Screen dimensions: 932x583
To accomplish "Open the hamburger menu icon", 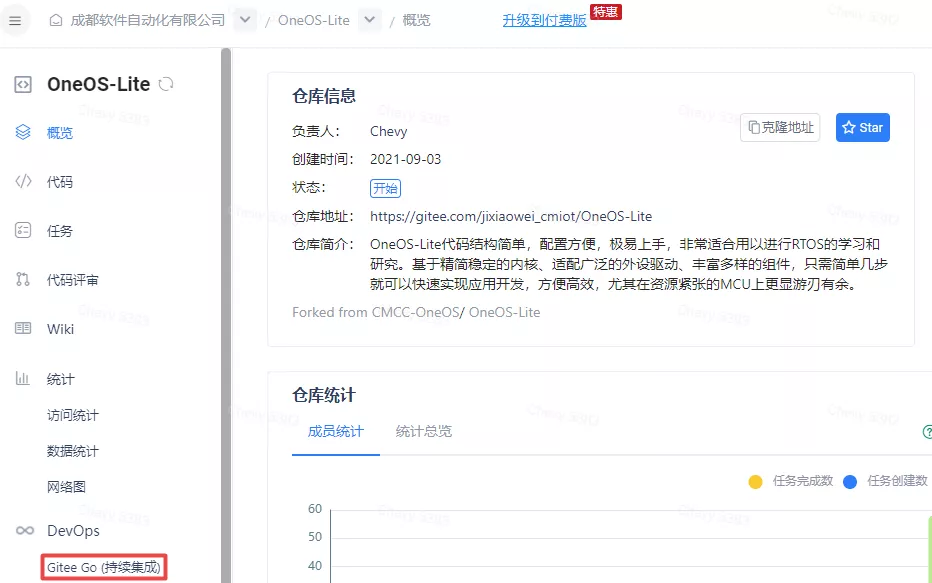I will pos(15,21).
